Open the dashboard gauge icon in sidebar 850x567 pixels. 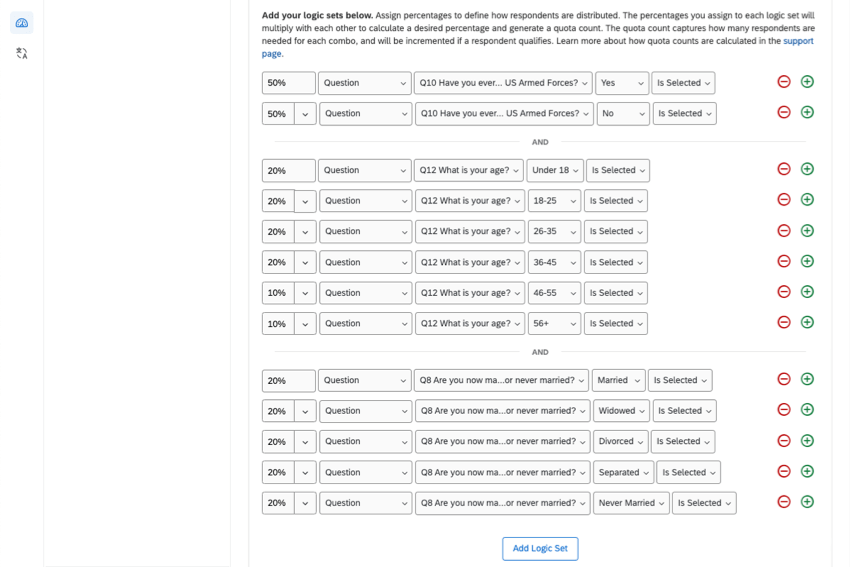coord(22,23)
